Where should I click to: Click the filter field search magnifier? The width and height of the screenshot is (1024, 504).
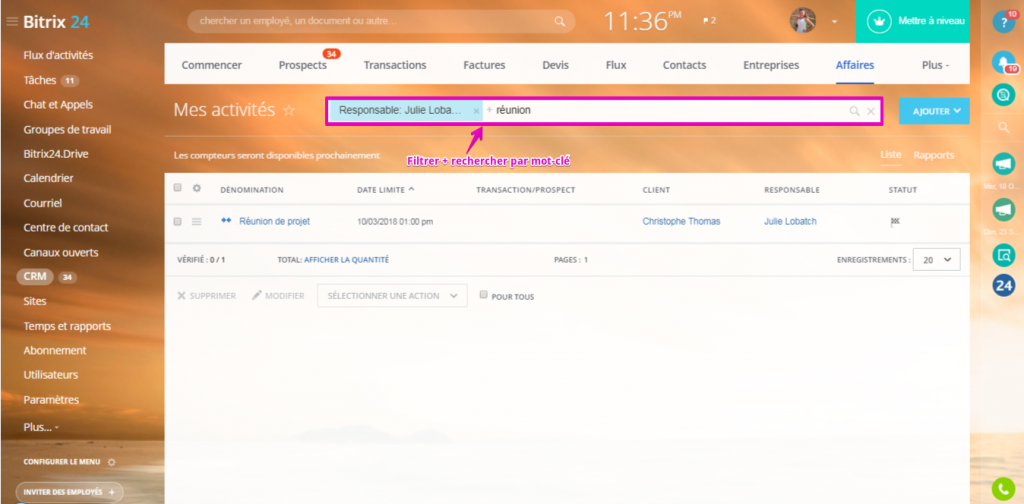[854, 111]
